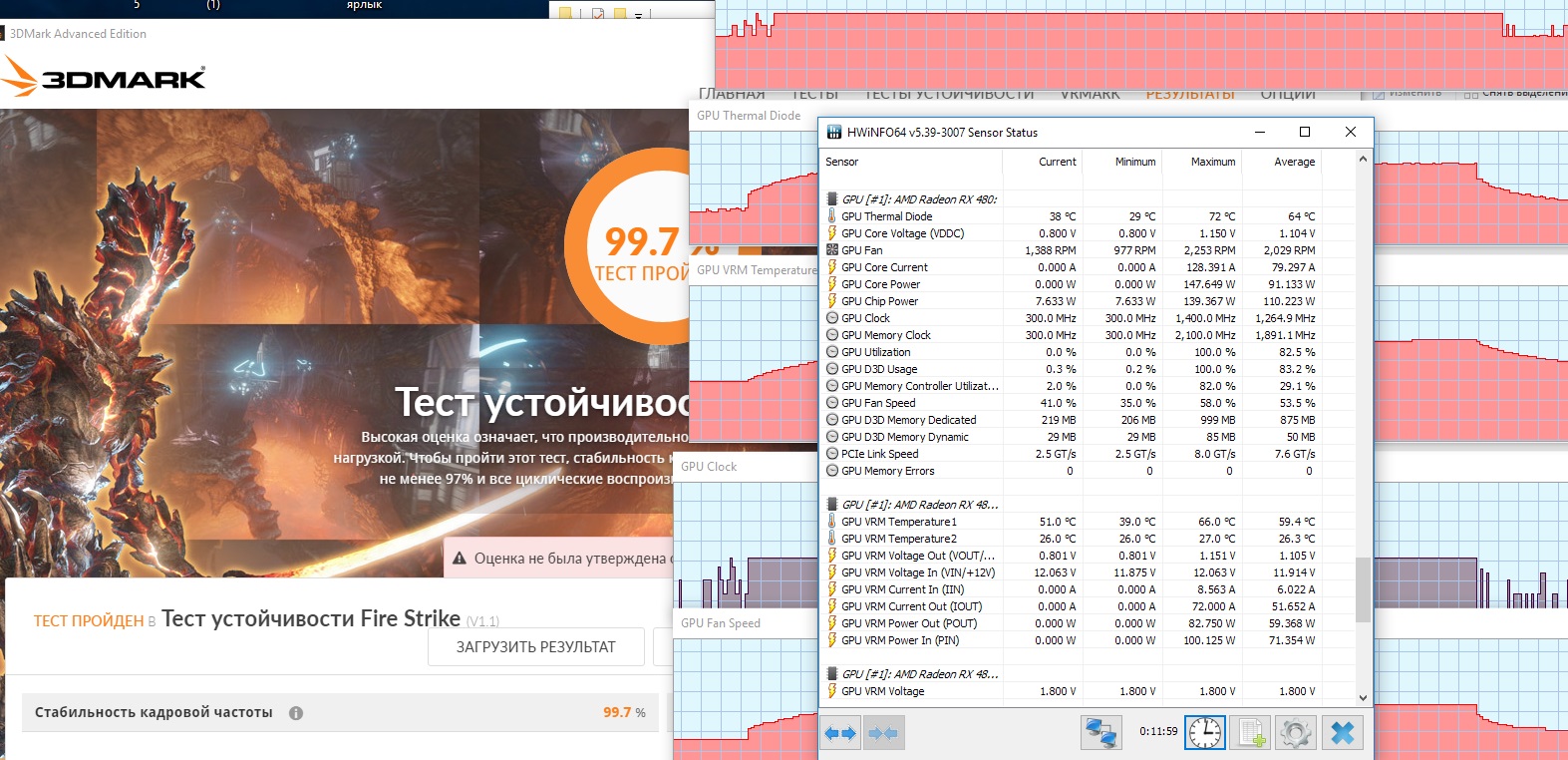
Task: Click the '72 °C' maximum temperature value
Action: pyautogui.click(x=1222, y=216)
